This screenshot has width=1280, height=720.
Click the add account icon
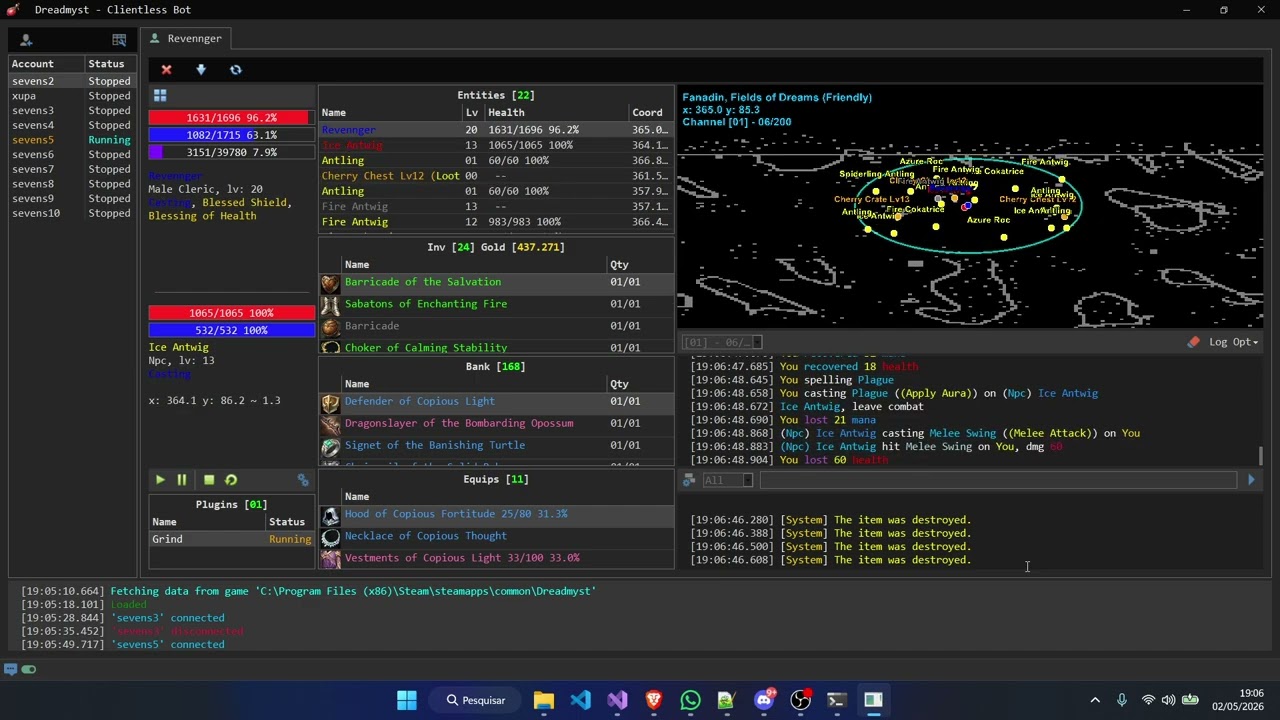(x=26, y=40)
